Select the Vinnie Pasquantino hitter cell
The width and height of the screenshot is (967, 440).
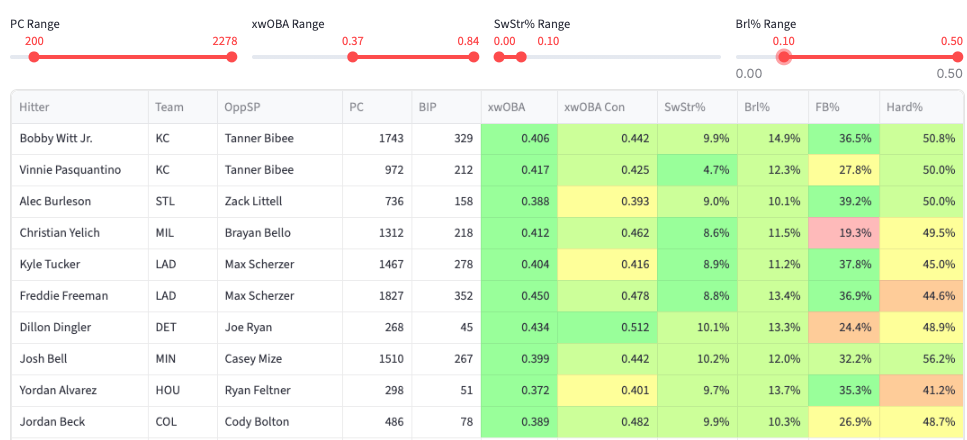[x=80, y=170]
